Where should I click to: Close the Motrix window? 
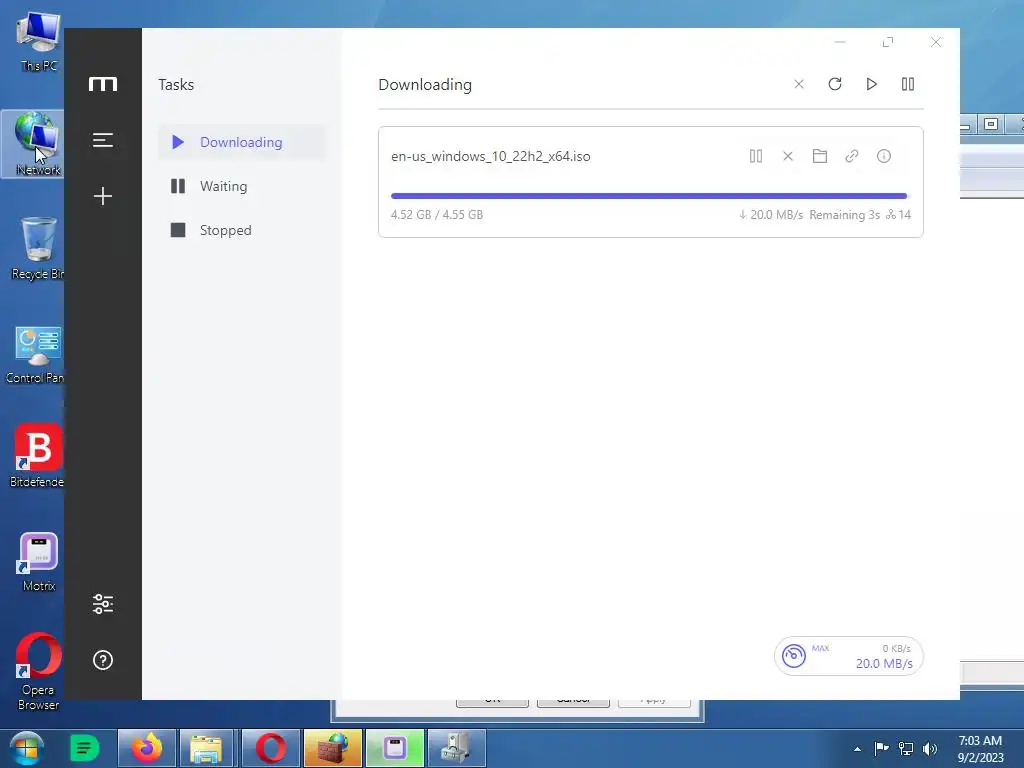click(x=936, y=42)
